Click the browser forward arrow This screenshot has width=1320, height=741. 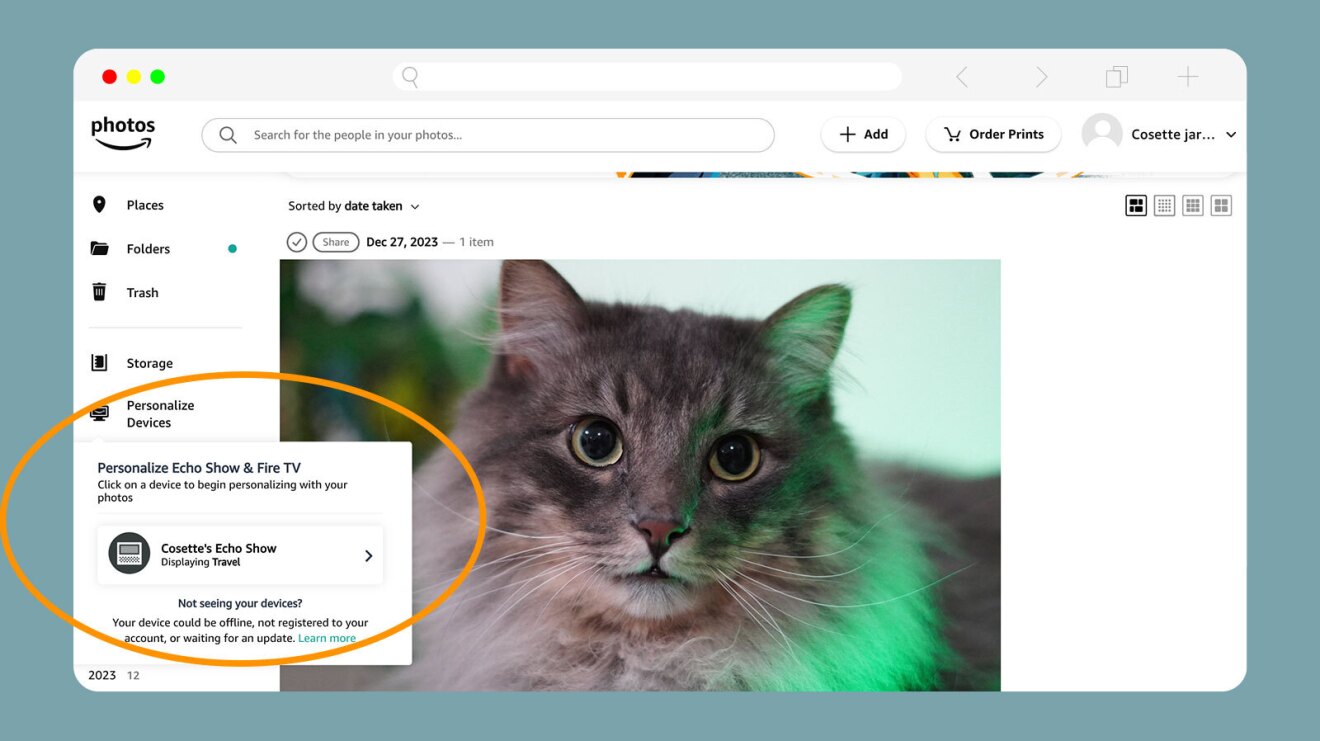pyautogui.click(x=1041, y=77)
